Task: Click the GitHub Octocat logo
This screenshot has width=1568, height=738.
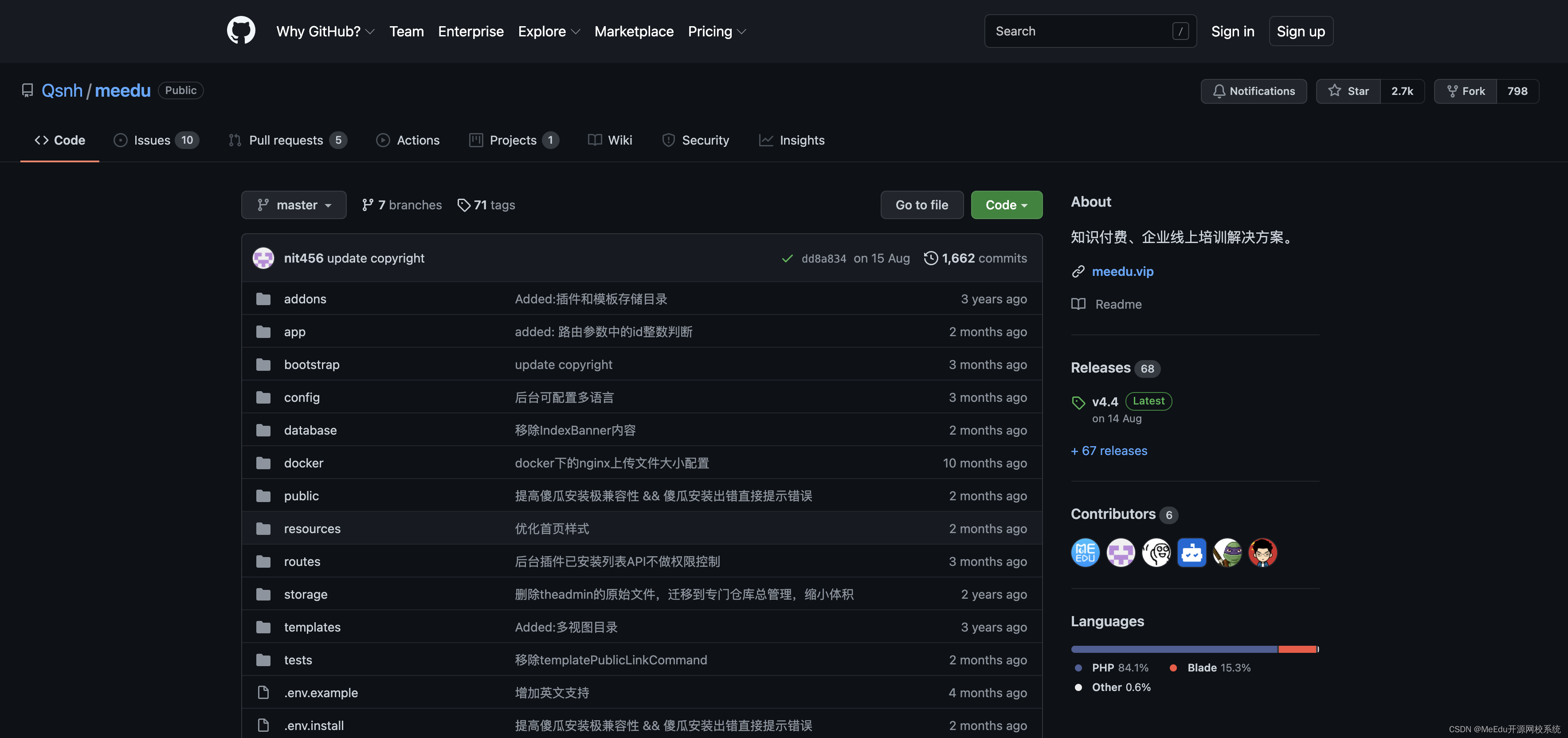Action: [241, 31]
